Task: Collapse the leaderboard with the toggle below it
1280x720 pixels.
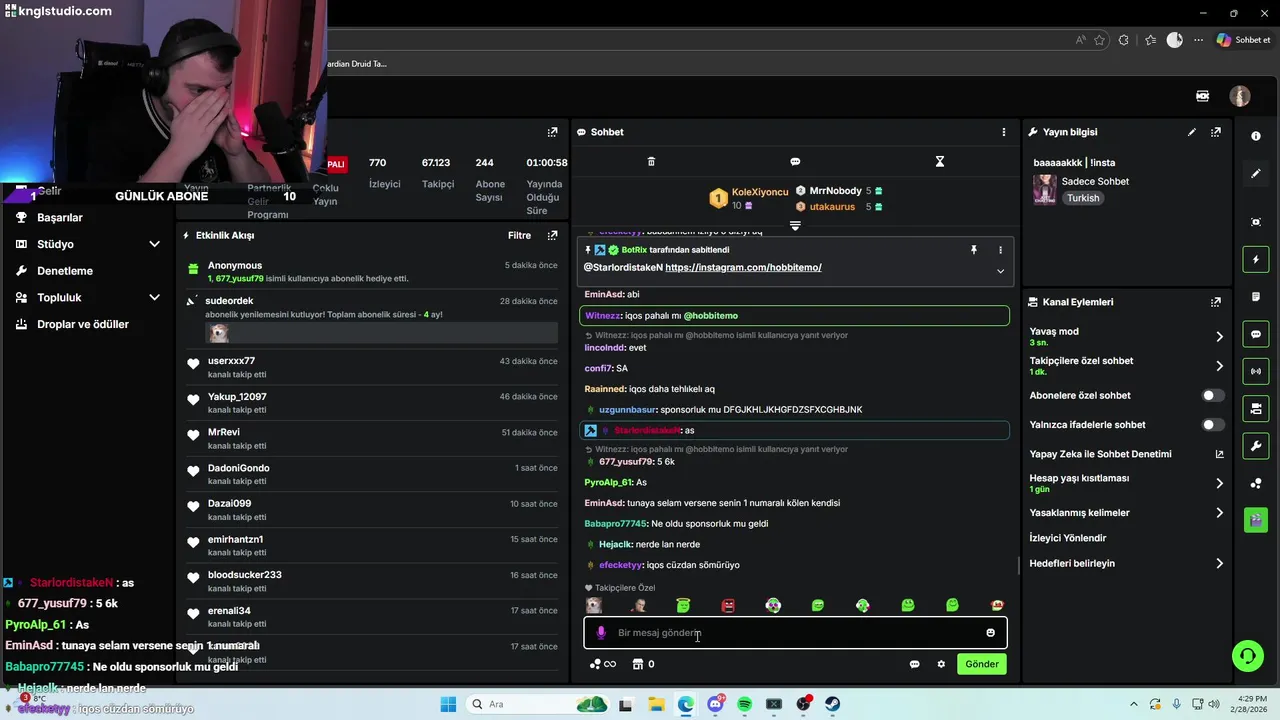Action: click(795, 226)
